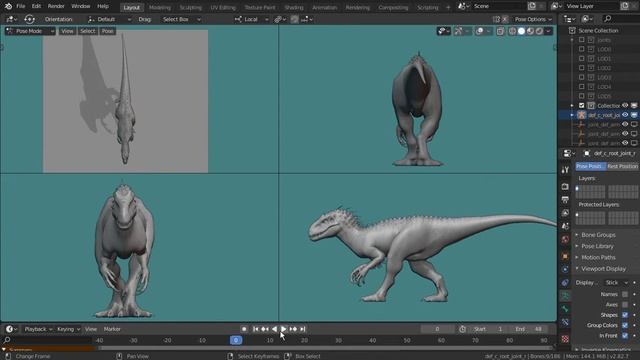Open the File menu
Image resolution: width=640 pixels, height=360 pixels.
point(20,6)
